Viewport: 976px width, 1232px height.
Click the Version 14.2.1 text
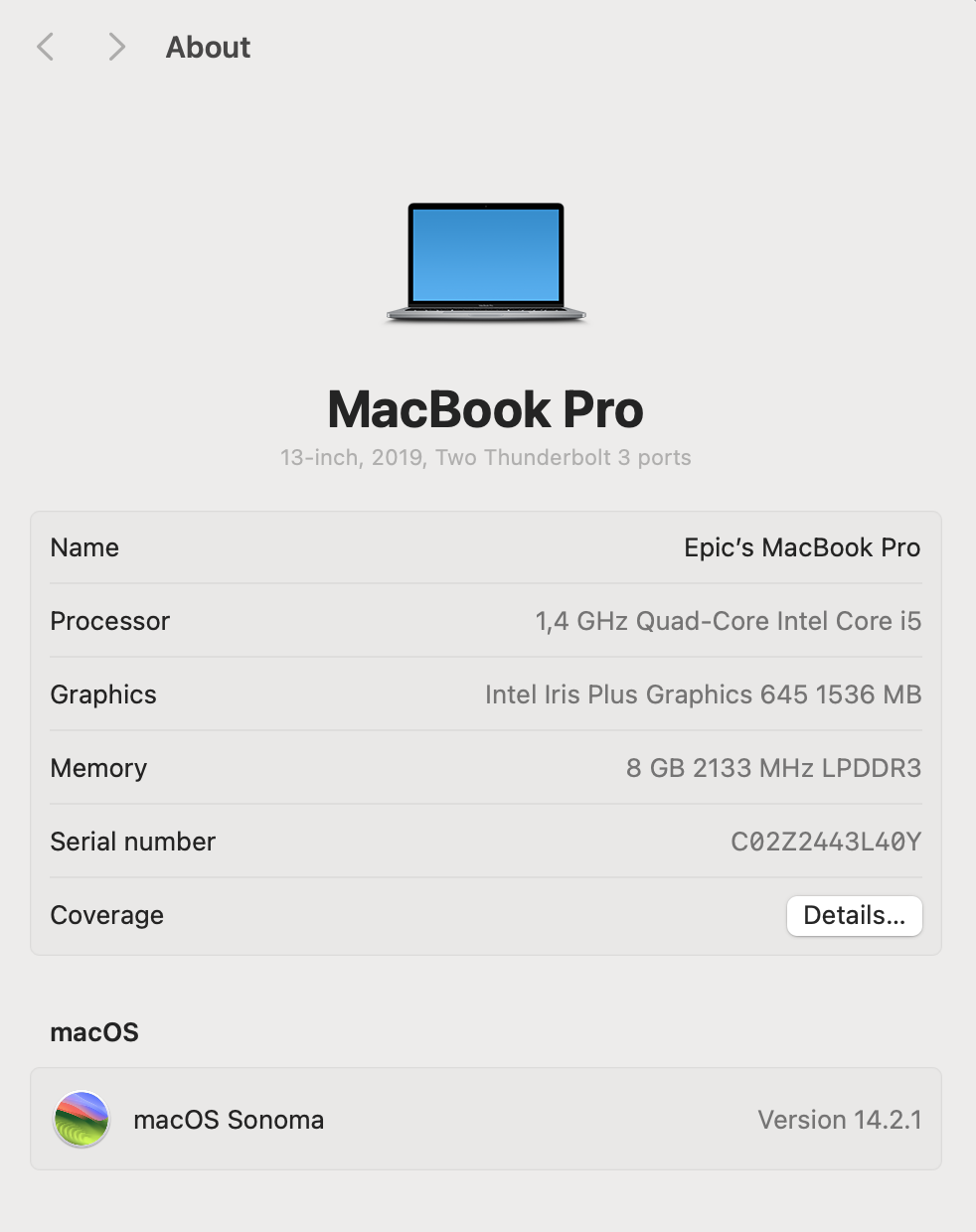(840, 1120)
